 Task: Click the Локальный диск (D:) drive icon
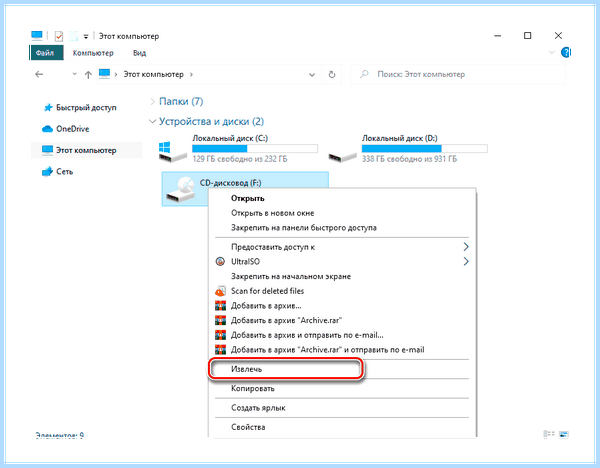click(342, 155)
